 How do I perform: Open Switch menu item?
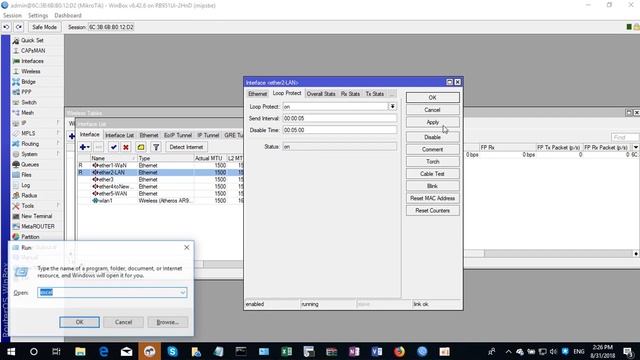[x=29, y=102]
